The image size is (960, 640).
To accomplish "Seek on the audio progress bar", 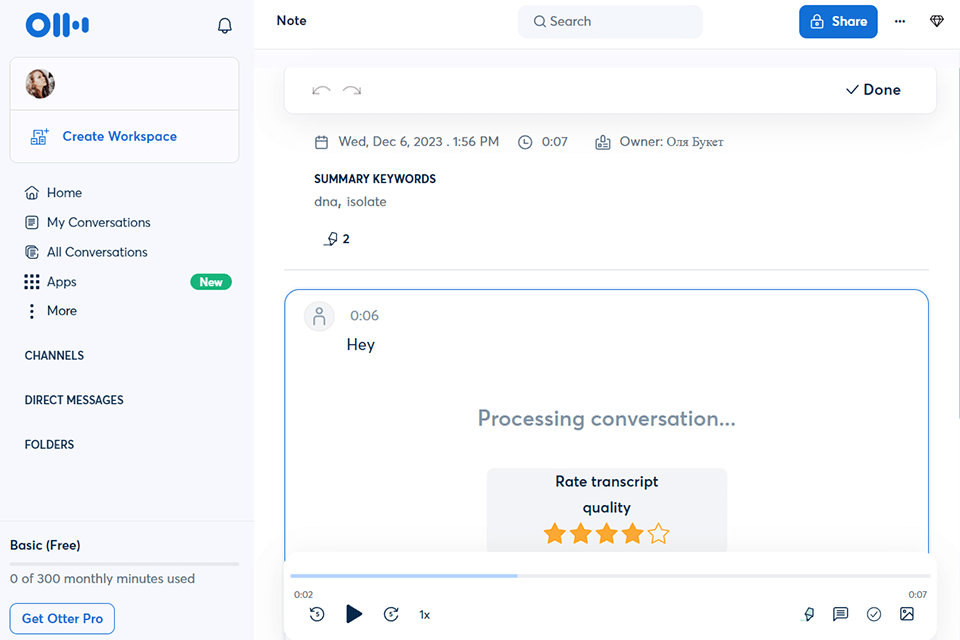I will 610,576.
